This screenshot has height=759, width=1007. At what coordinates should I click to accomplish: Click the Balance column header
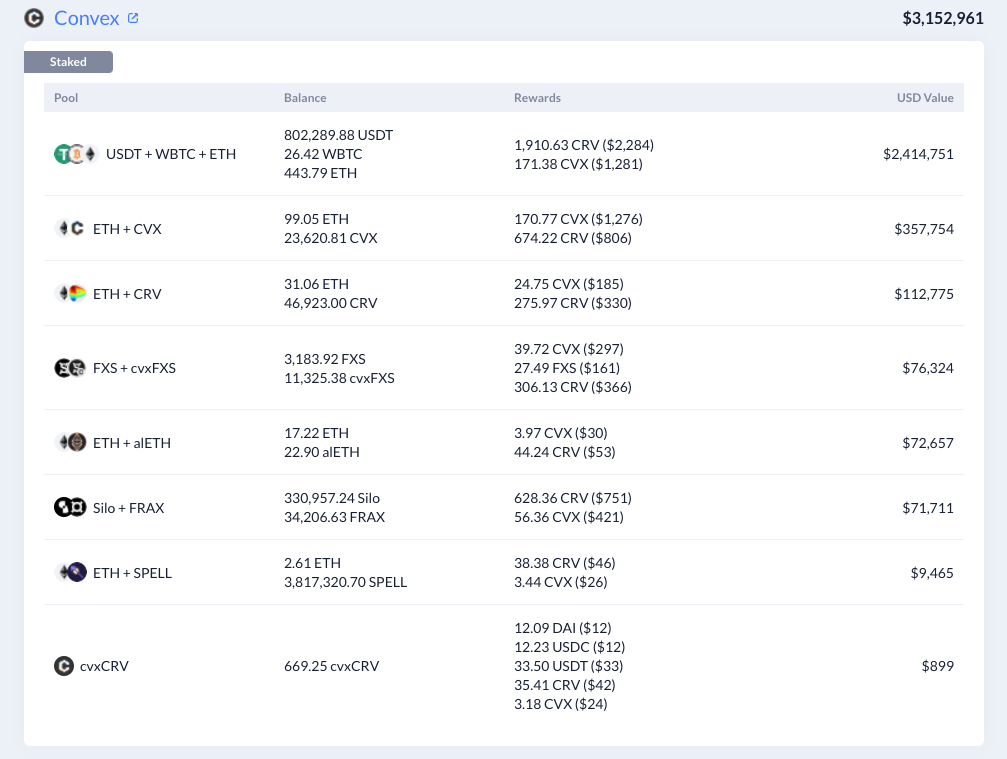pos(305,98)
